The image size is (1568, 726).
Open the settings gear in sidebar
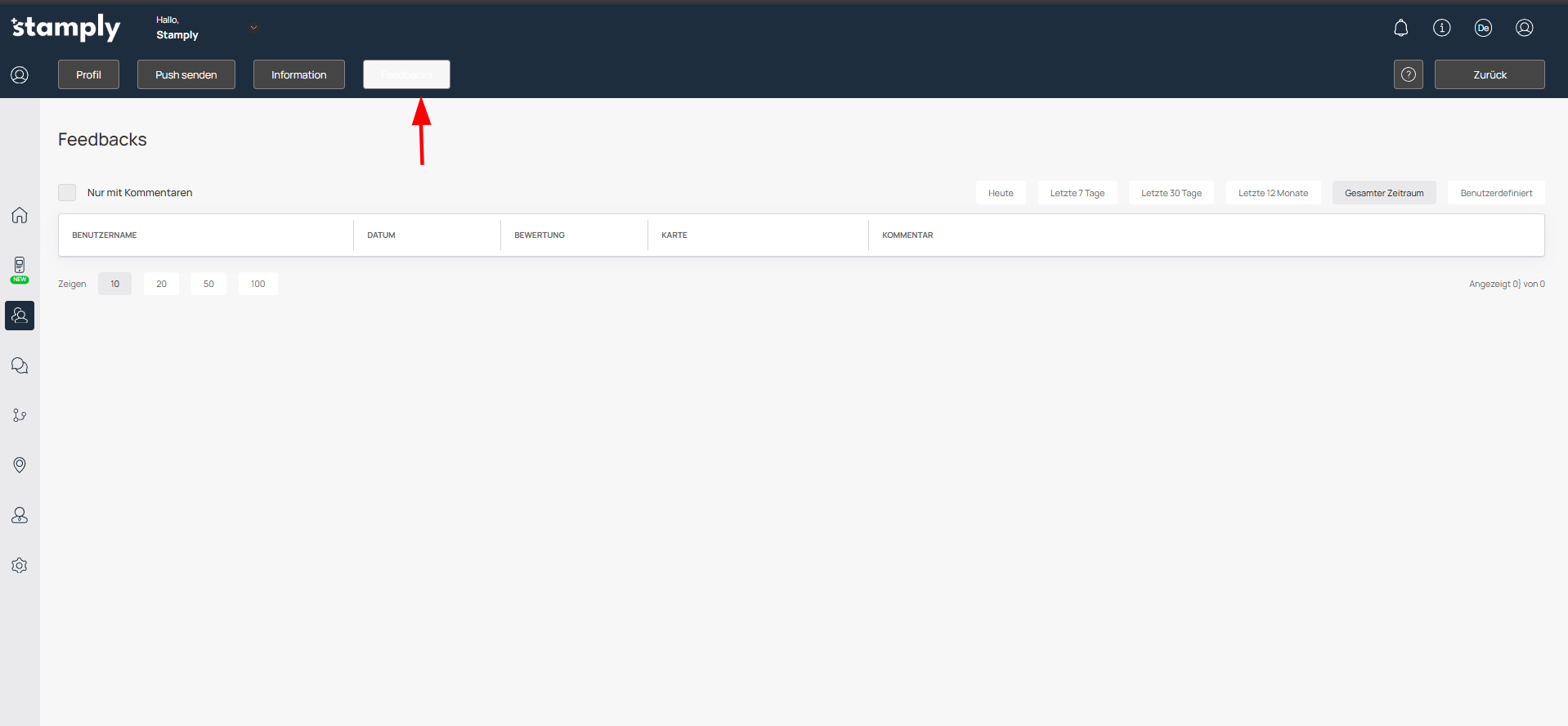tap(20, 566)
